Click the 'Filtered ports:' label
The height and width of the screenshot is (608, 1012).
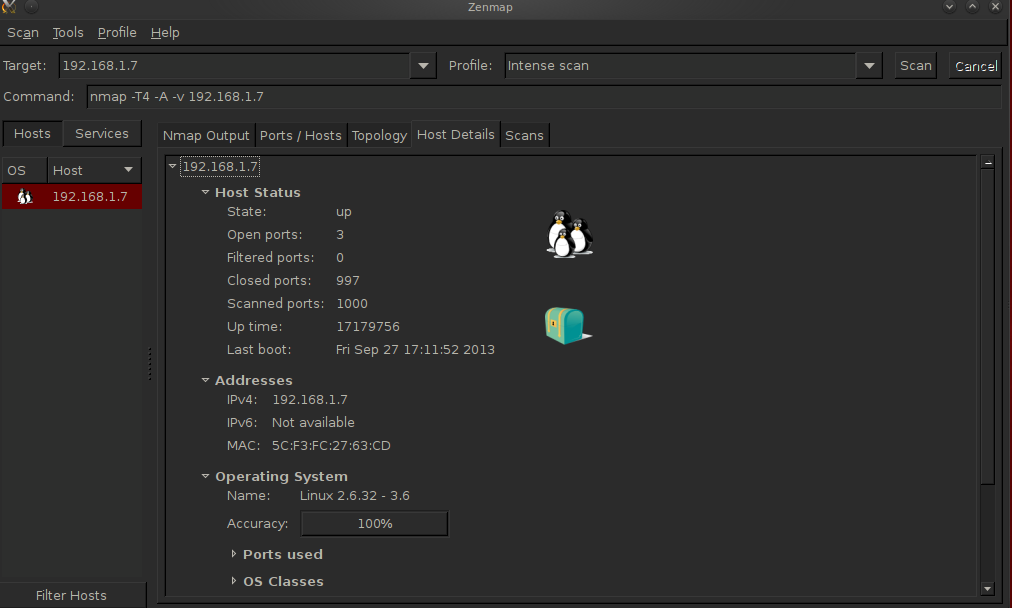(x=270, y=258)
